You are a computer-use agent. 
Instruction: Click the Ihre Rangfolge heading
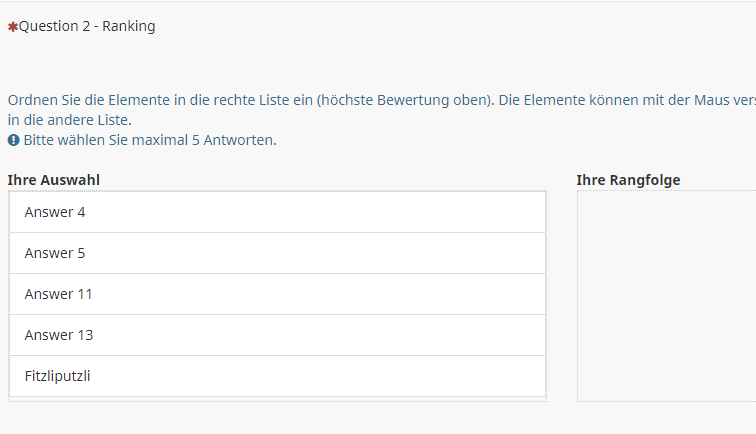coord(628,180)
